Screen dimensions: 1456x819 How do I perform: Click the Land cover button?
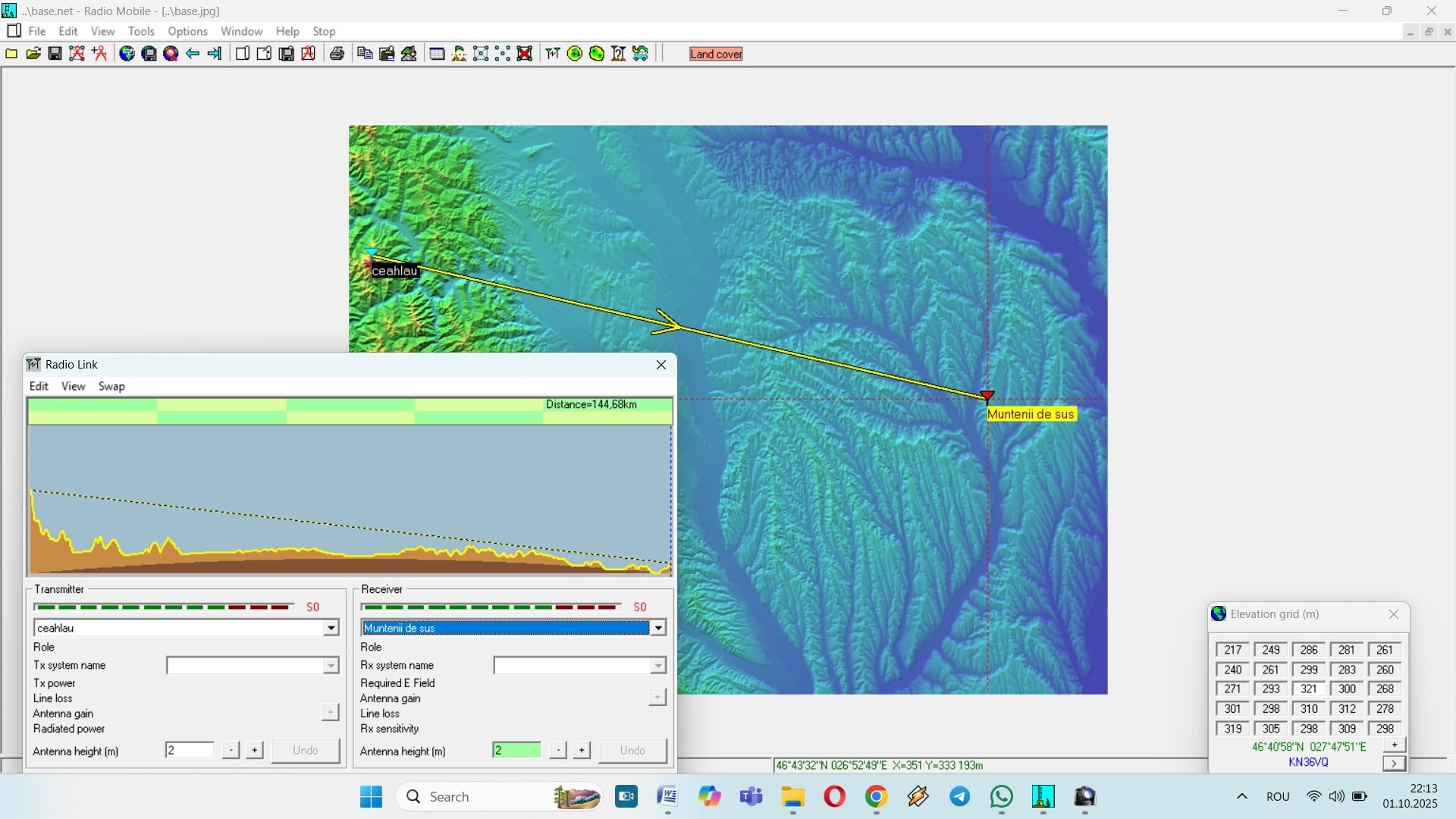tap(715, 54)
